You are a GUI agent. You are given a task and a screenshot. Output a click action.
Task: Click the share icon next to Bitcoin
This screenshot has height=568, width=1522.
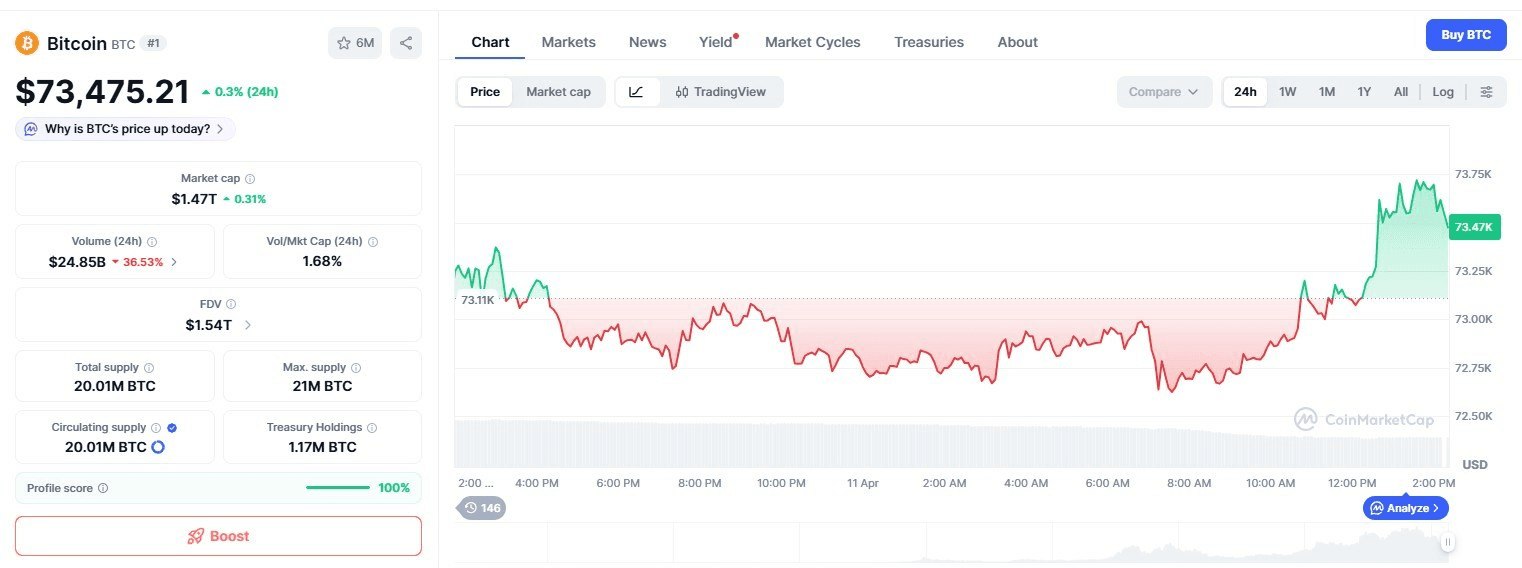(x=406, y=43)
